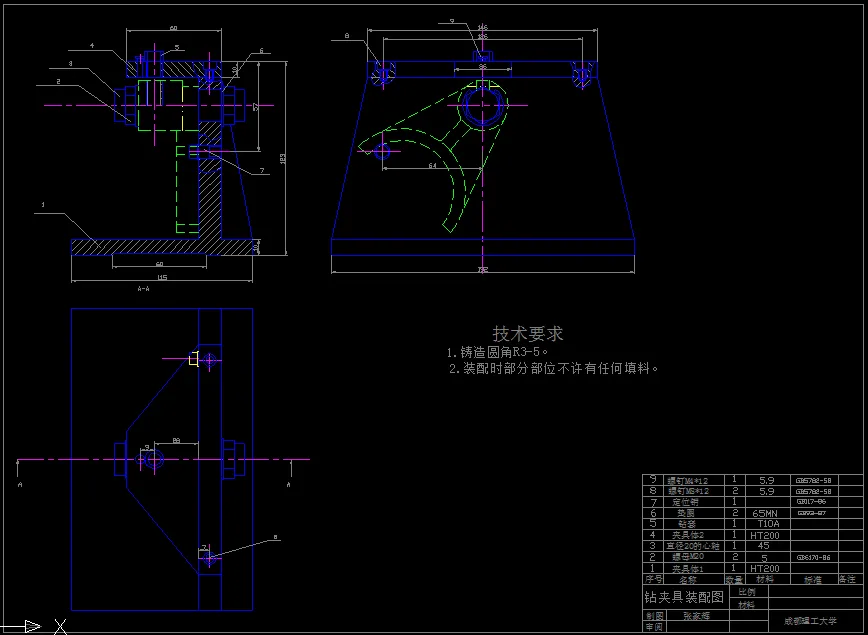868x635 pixels.
Task: Click callout number 8 in the plan view
Action: tap(275, 537)
